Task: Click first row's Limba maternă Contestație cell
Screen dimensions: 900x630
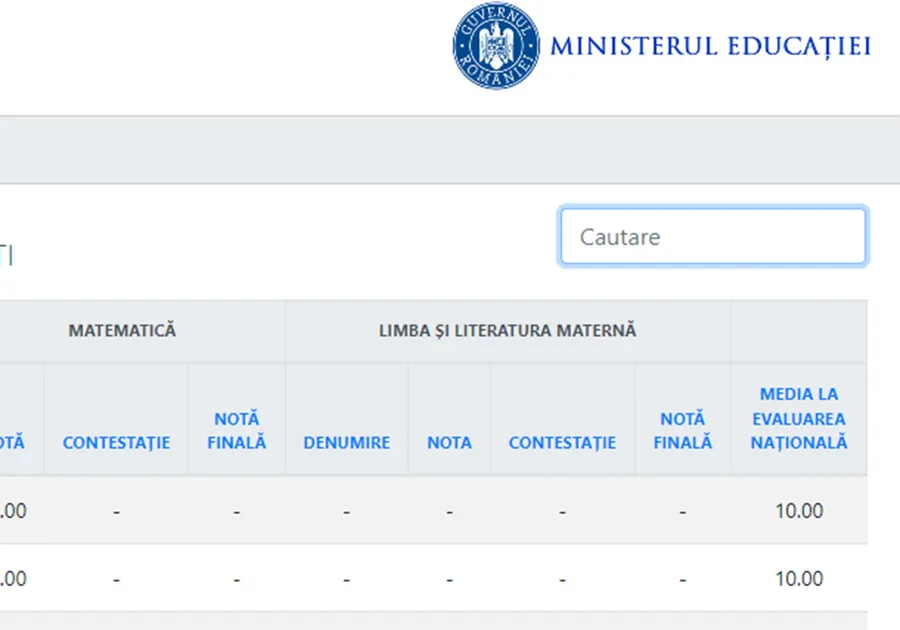Action: point(562,511)
